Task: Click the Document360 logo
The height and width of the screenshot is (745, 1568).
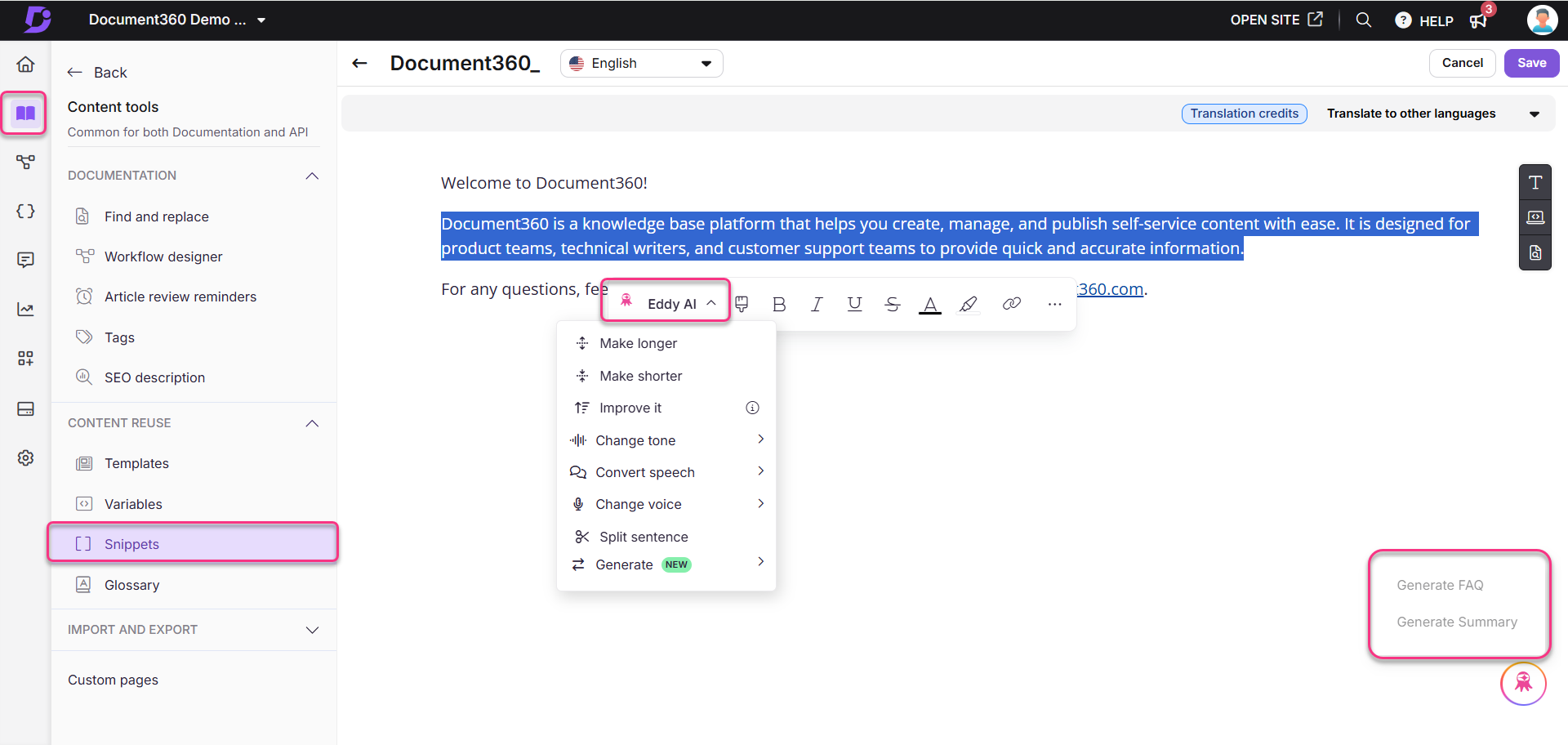Action: [37, 20]
